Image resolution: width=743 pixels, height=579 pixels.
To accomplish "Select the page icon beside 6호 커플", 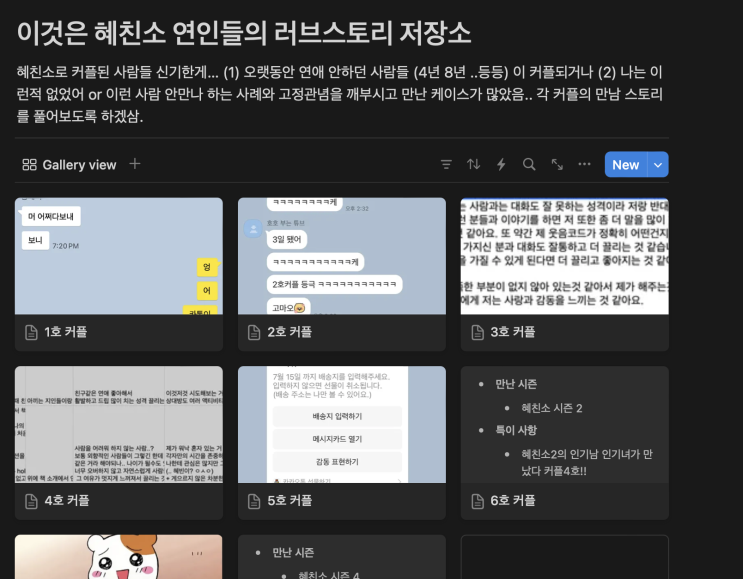I will pyautogui.click(x=477, y=501).
